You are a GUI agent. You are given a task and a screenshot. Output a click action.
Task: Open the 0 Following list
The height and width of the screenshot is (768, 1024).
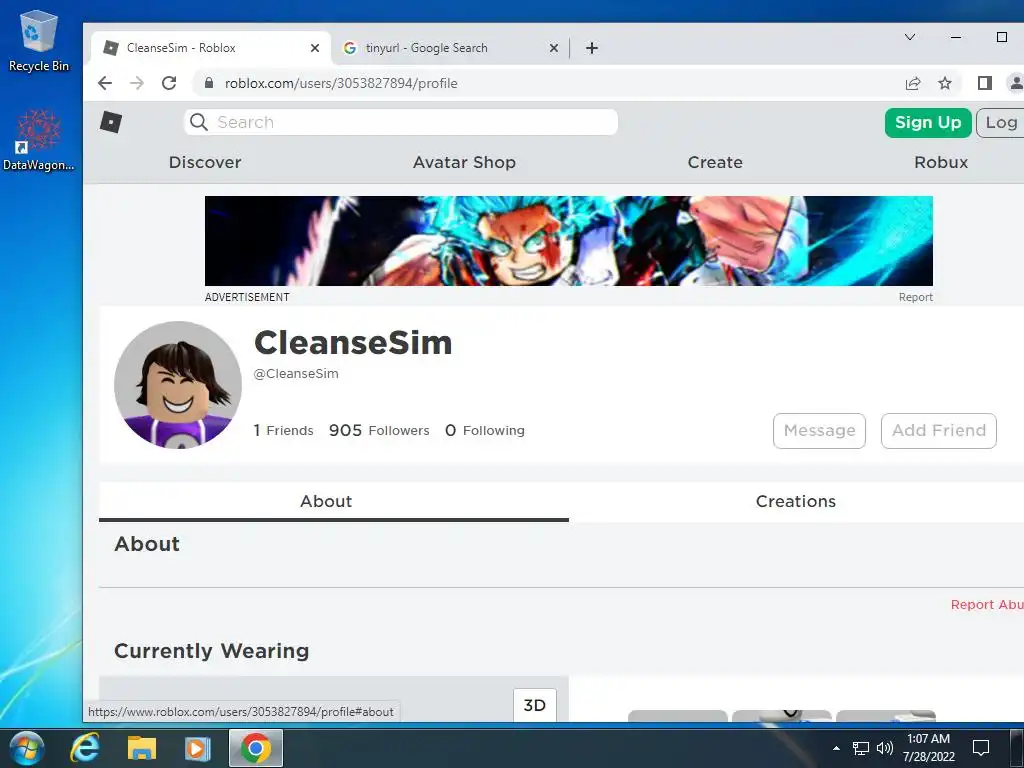click(x=485, y=430)
